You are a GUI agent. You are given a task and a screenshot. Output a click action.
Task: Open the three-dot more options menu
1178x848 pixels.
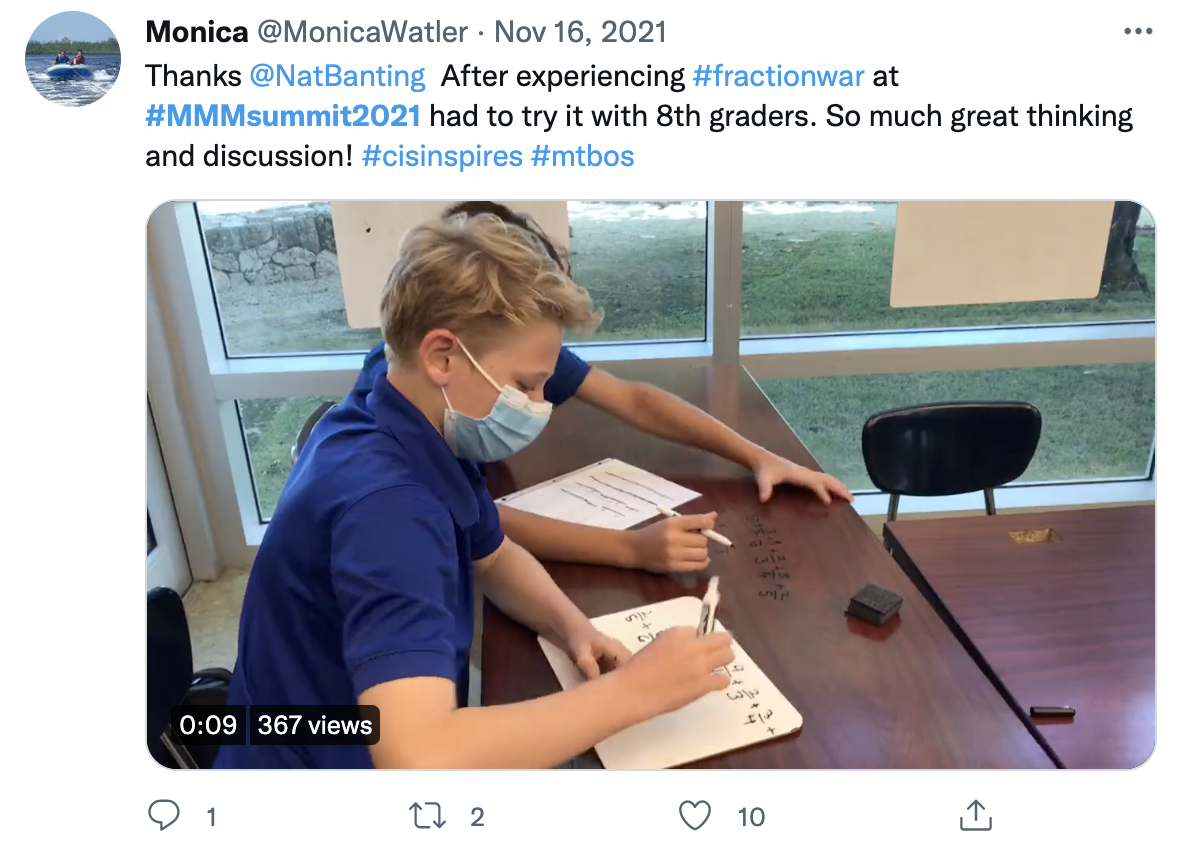tap(1138, 32)
